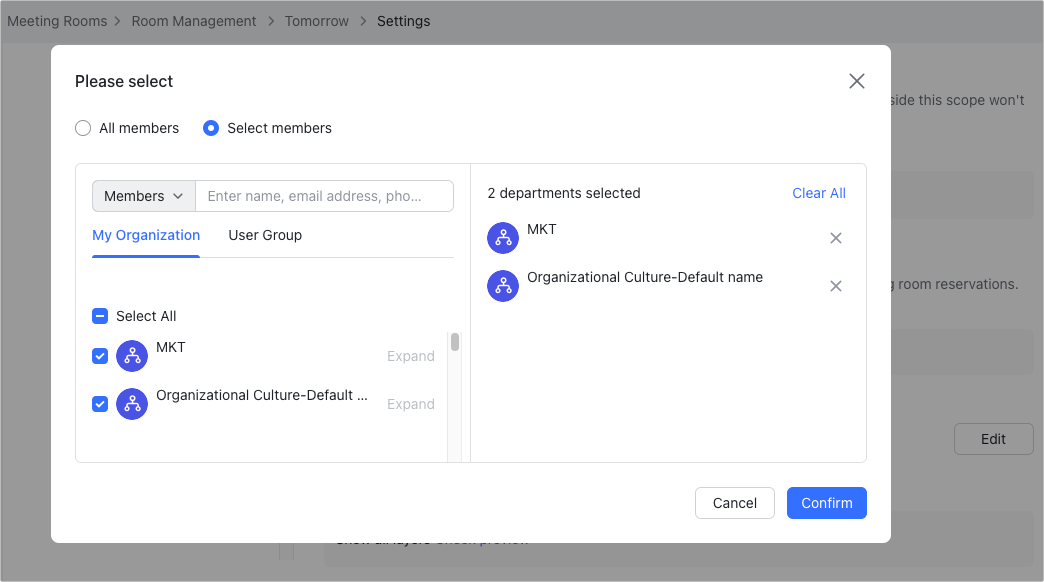Choose the Select members radio option
The height and width of the screenshot is (582, 1044).
click(211, 128)
